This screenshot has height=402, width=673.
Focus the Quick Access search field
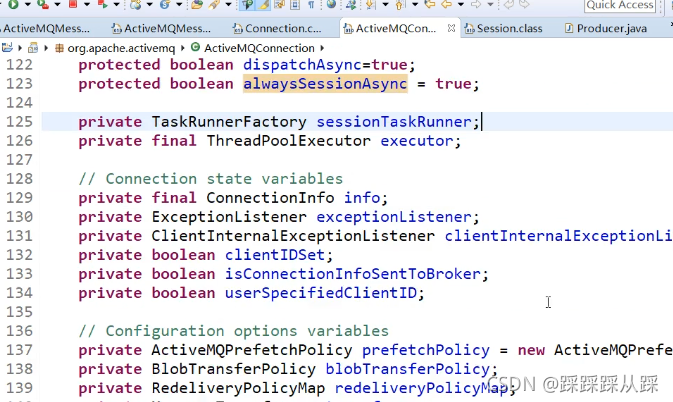tap(620, 5)
